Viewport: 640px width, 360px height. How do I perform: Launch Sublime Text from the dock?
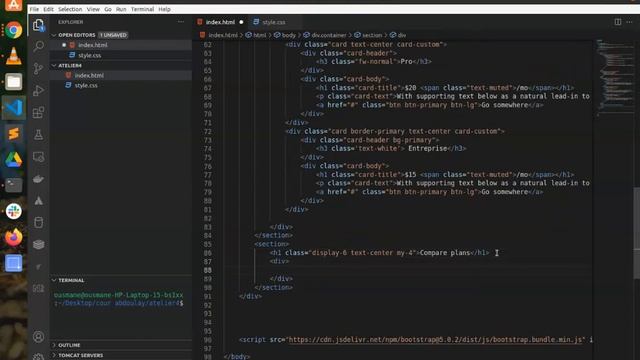13,133
